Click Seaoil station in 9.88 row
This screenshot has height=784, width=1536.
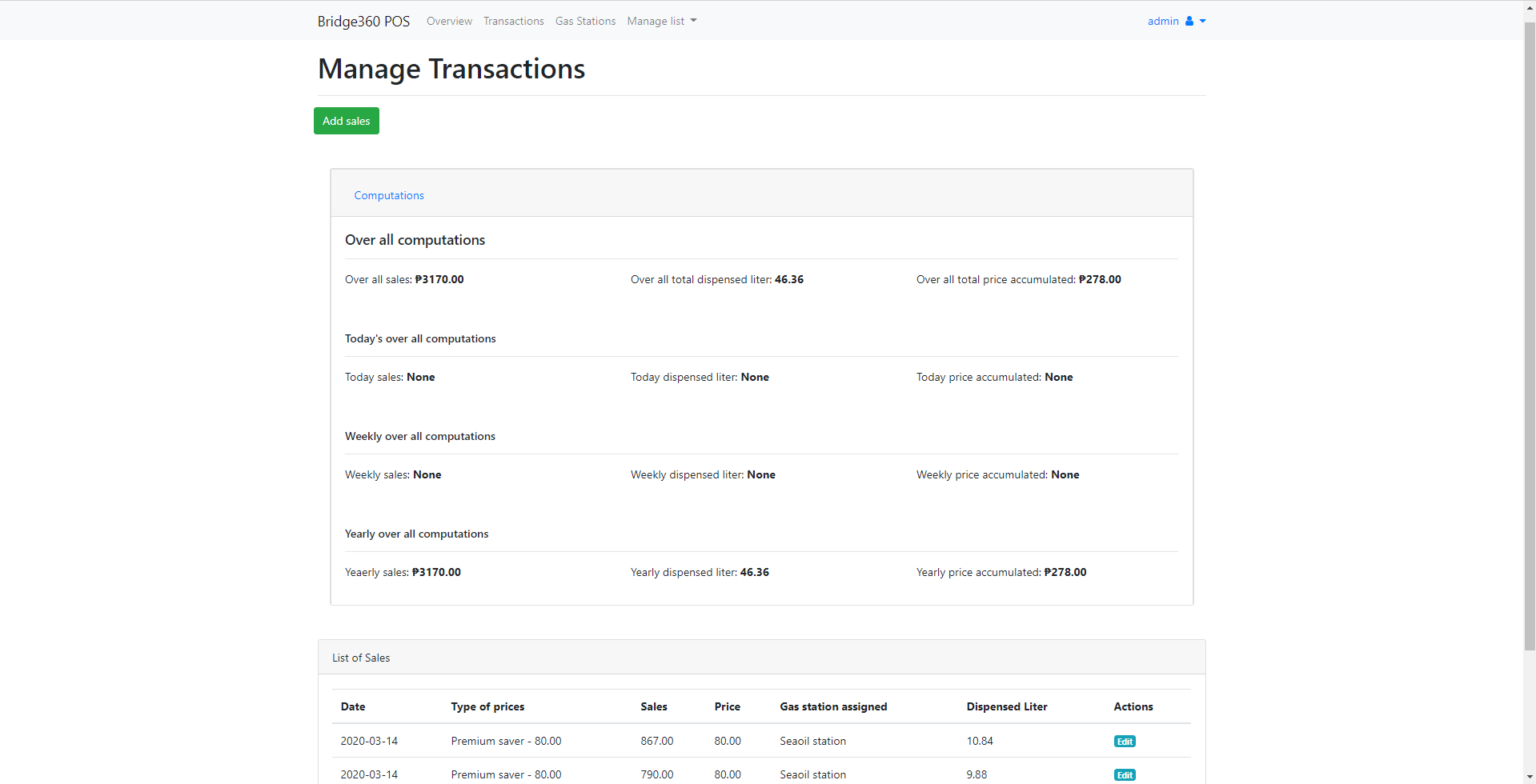pyautogui.click(x=812, y=774)
